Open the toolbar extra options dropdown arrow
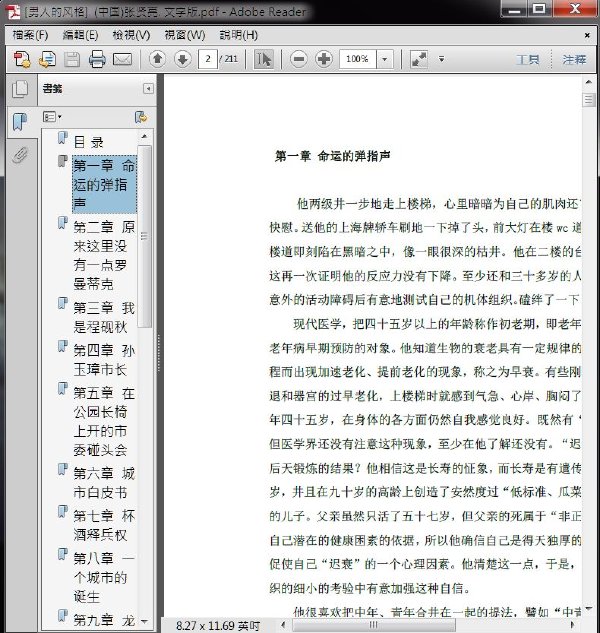This screenshot has height=633, width=600. (x=442, y=59)
